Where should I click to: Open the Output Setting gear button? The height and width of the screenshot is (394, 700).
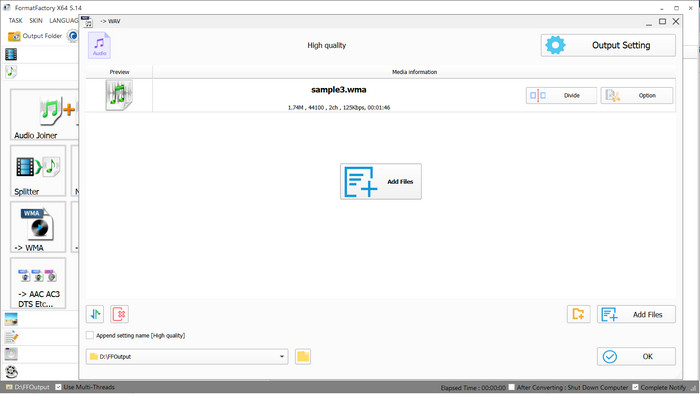coord(608,45)
